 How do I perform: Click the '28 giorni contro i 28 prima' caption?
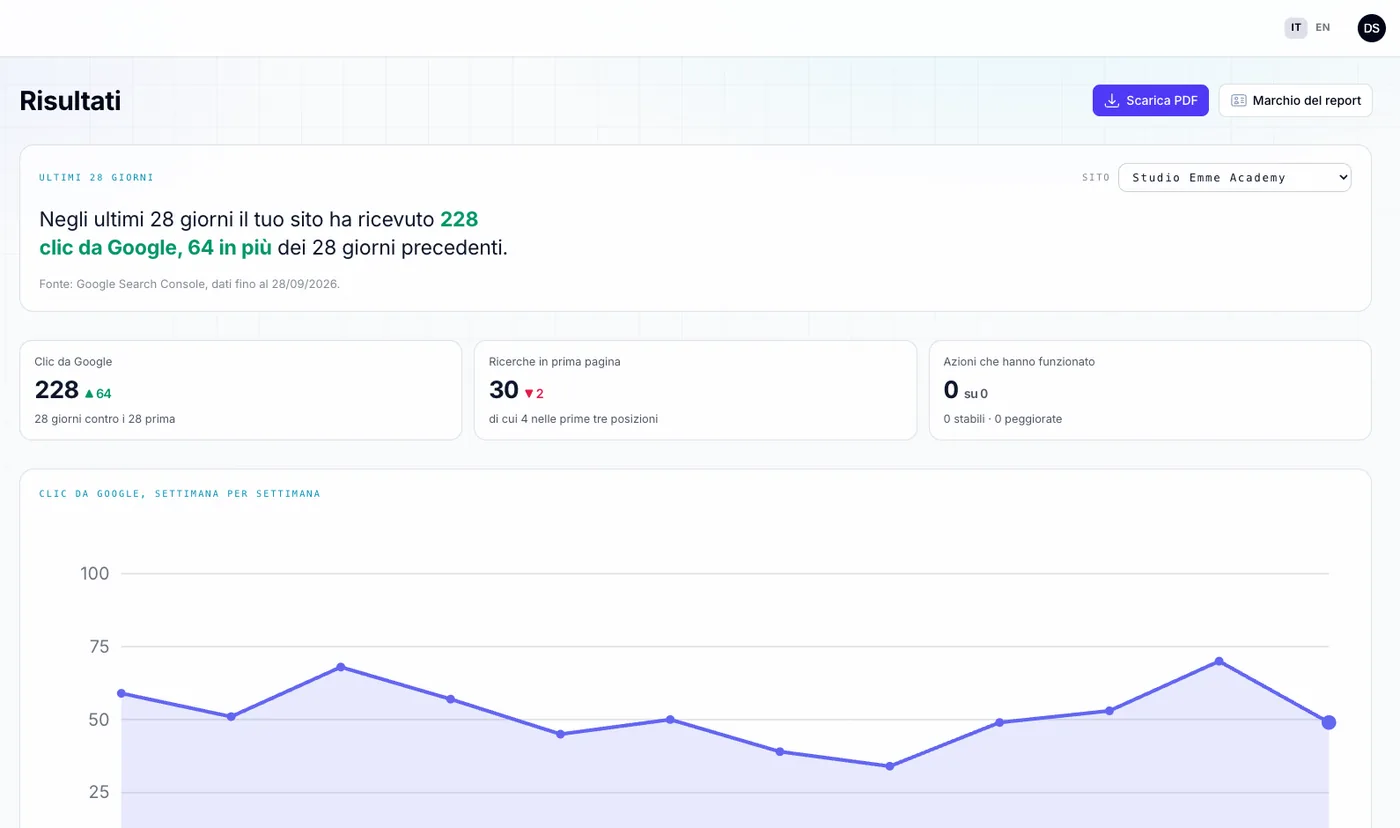(x=105, y=419)
